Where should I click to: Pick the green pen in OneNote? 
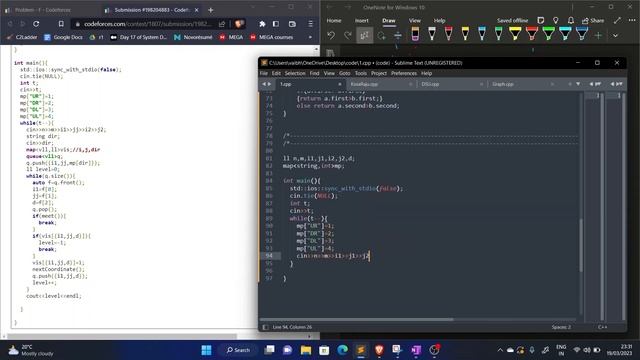(x=498, y=34)
